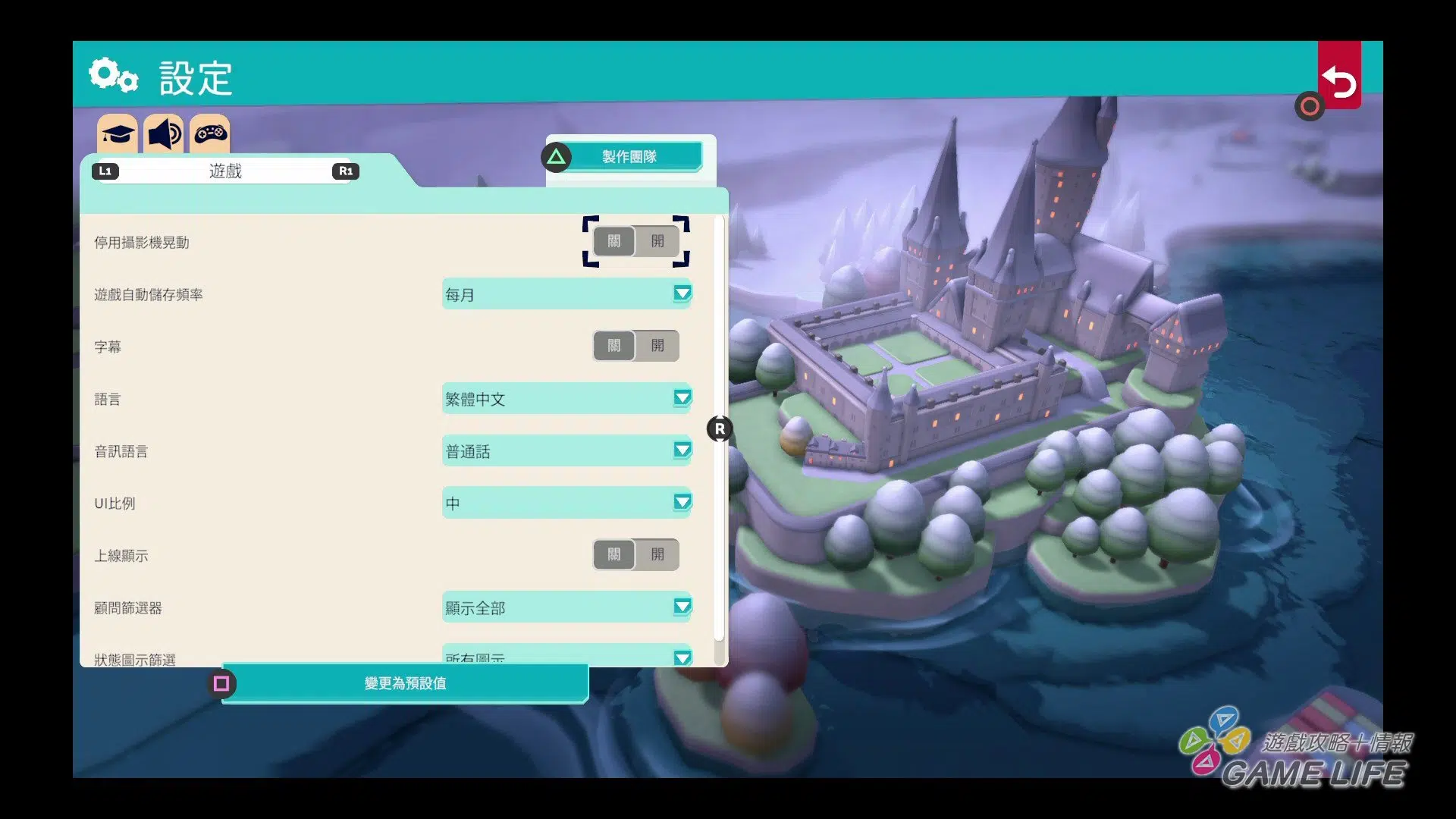This screenshot has height=819, width=1456.
Task: Click the L1 previous tab icon
Action: (105, 171)
